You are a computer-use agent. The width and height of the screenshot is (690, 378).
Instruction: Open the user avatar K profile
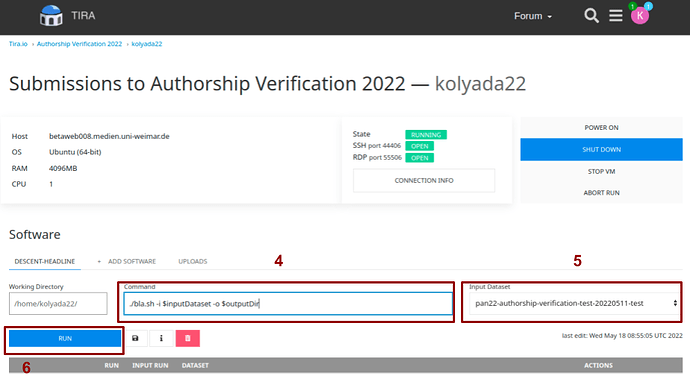pyautogui.click(x=639, y=16)
